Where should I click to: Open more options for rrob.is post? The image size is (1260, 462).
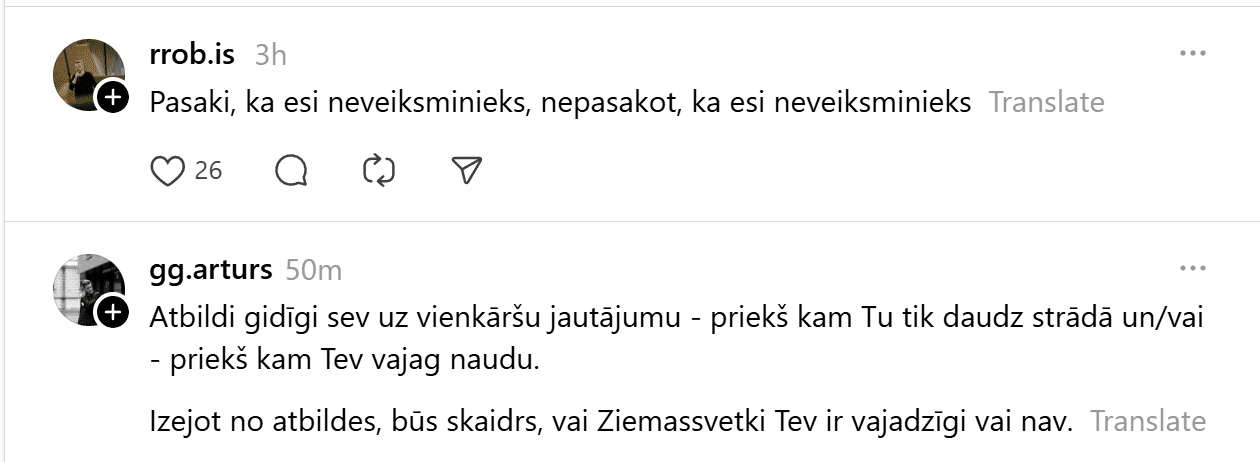point(1193,53)
